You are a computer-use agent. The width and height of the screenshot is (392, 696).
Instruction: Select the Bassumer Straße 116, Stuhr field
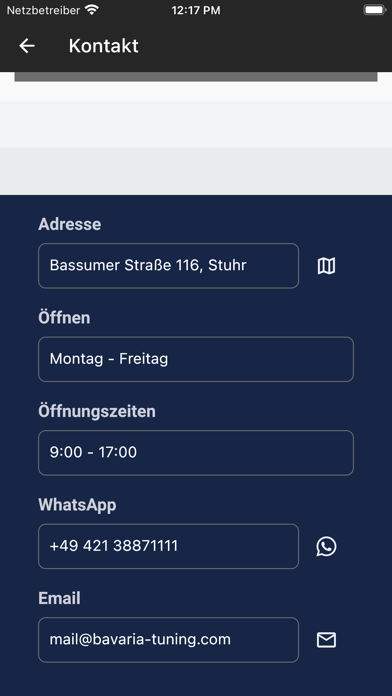(x=168, y=266)
